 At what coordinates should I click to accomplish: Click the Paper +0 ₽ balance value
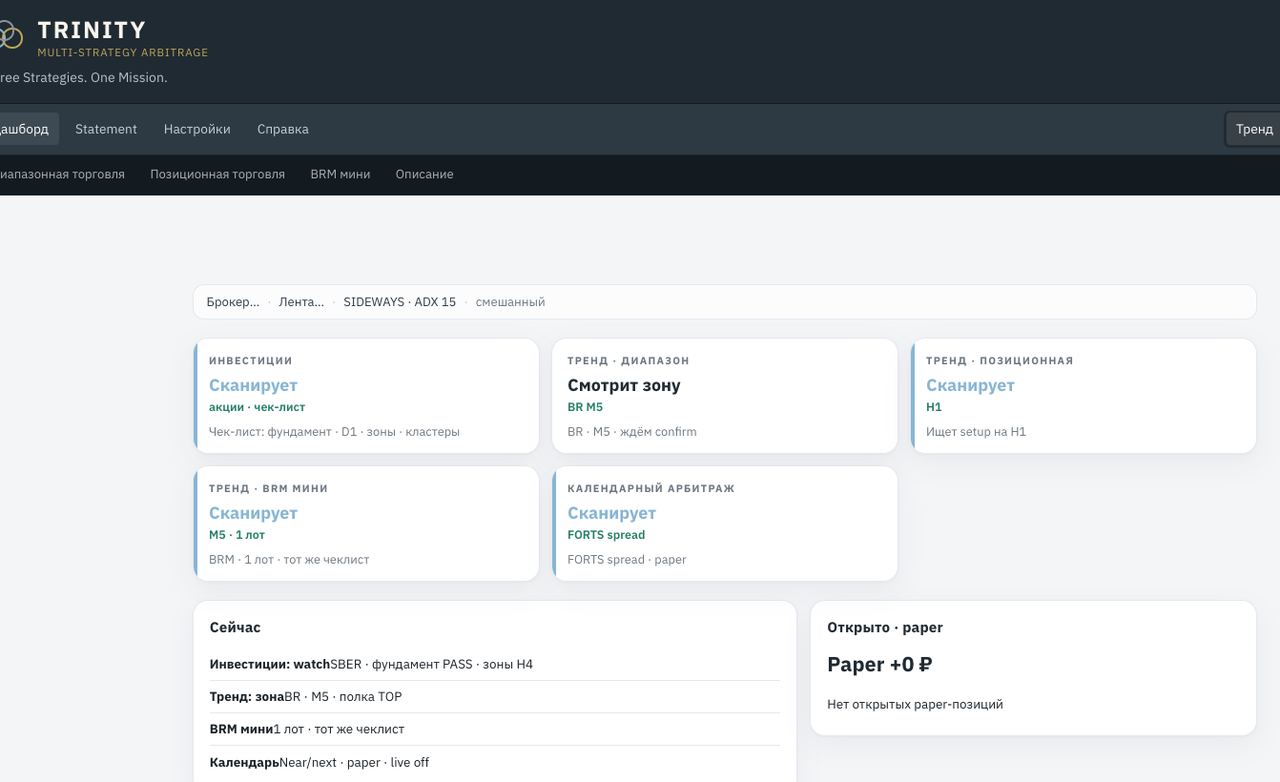point(880,665)
